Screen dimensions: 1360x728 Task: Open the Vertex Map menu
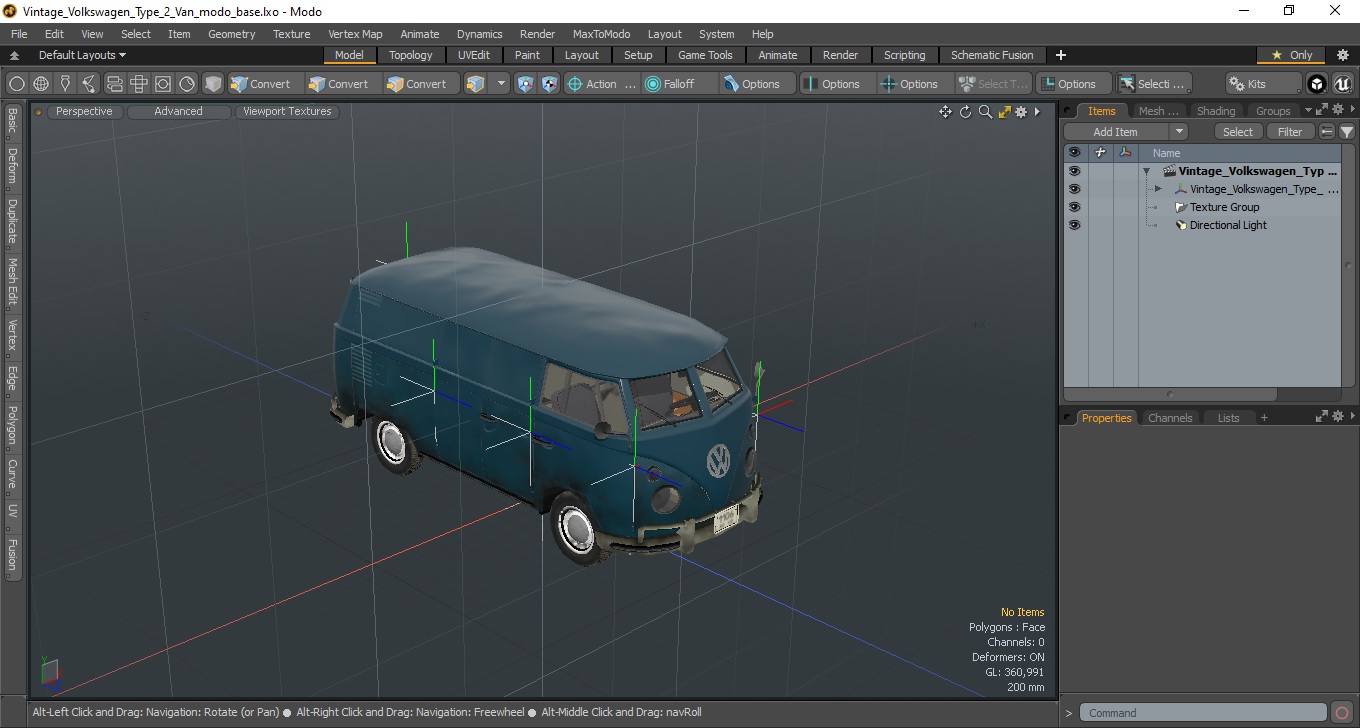(x=355, y=34)
